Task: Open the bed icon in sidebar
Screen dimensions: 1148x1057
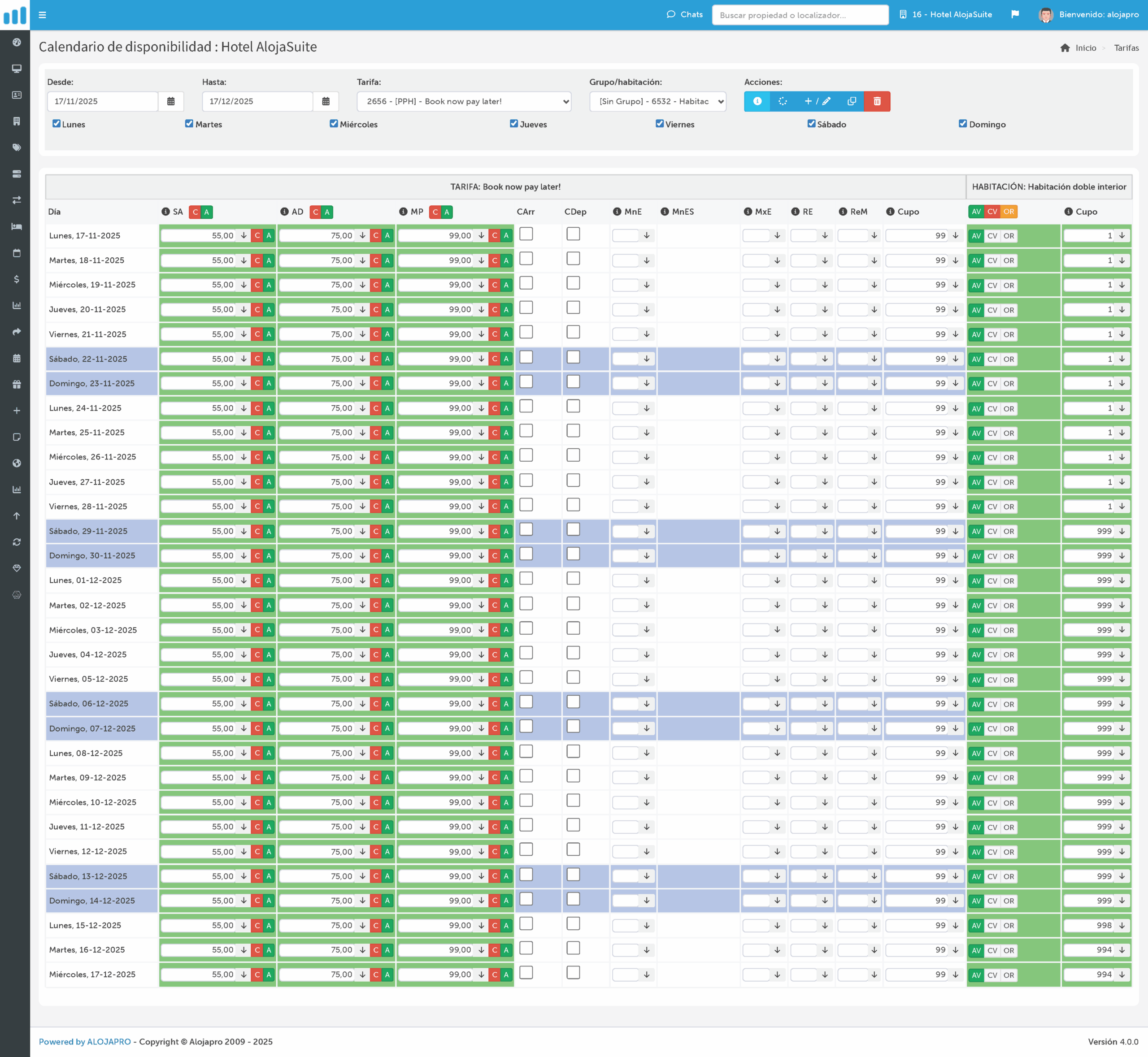Action: click(x=17, y=226)
